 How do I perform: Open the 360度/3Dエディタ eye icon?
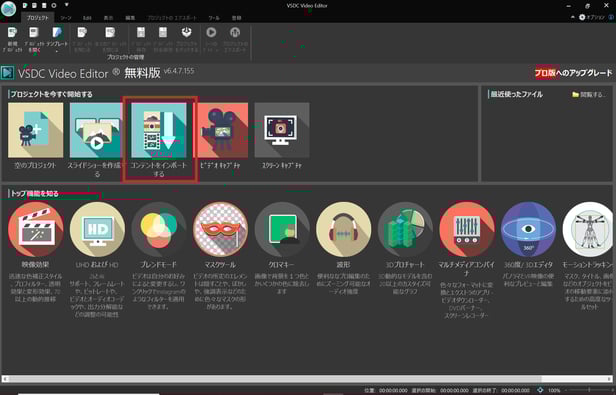528,230
